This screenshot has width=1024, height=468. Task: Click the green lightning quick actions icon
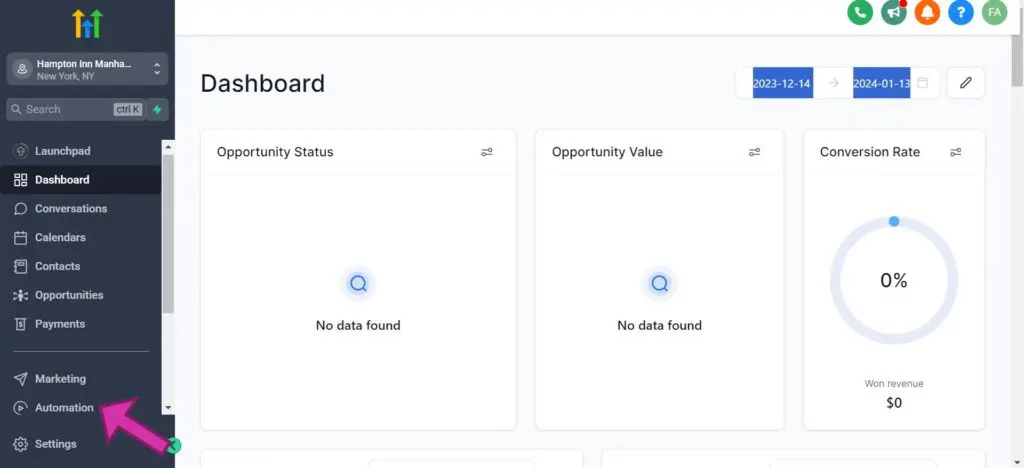[x=157, y=109]
